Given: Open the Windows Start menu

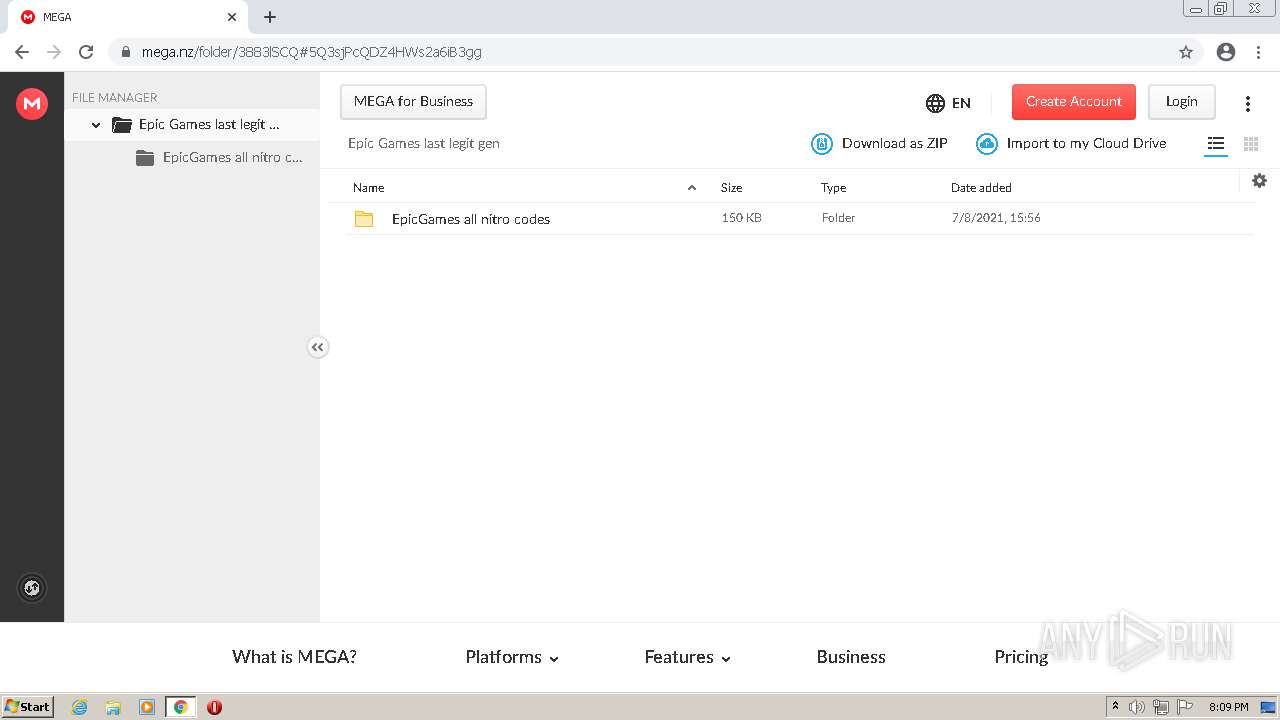Looking at the screenshot, I should pos(28,707).
